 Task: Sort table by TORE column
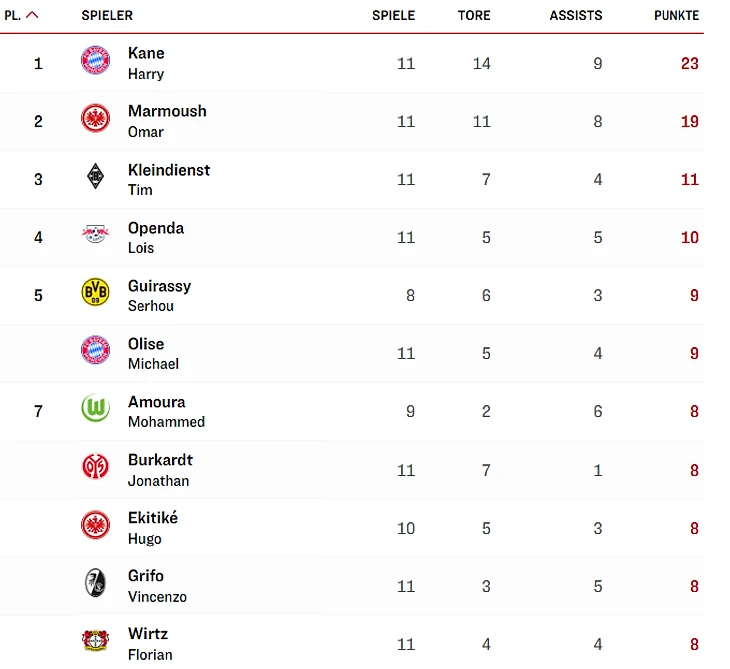[474, 15]
